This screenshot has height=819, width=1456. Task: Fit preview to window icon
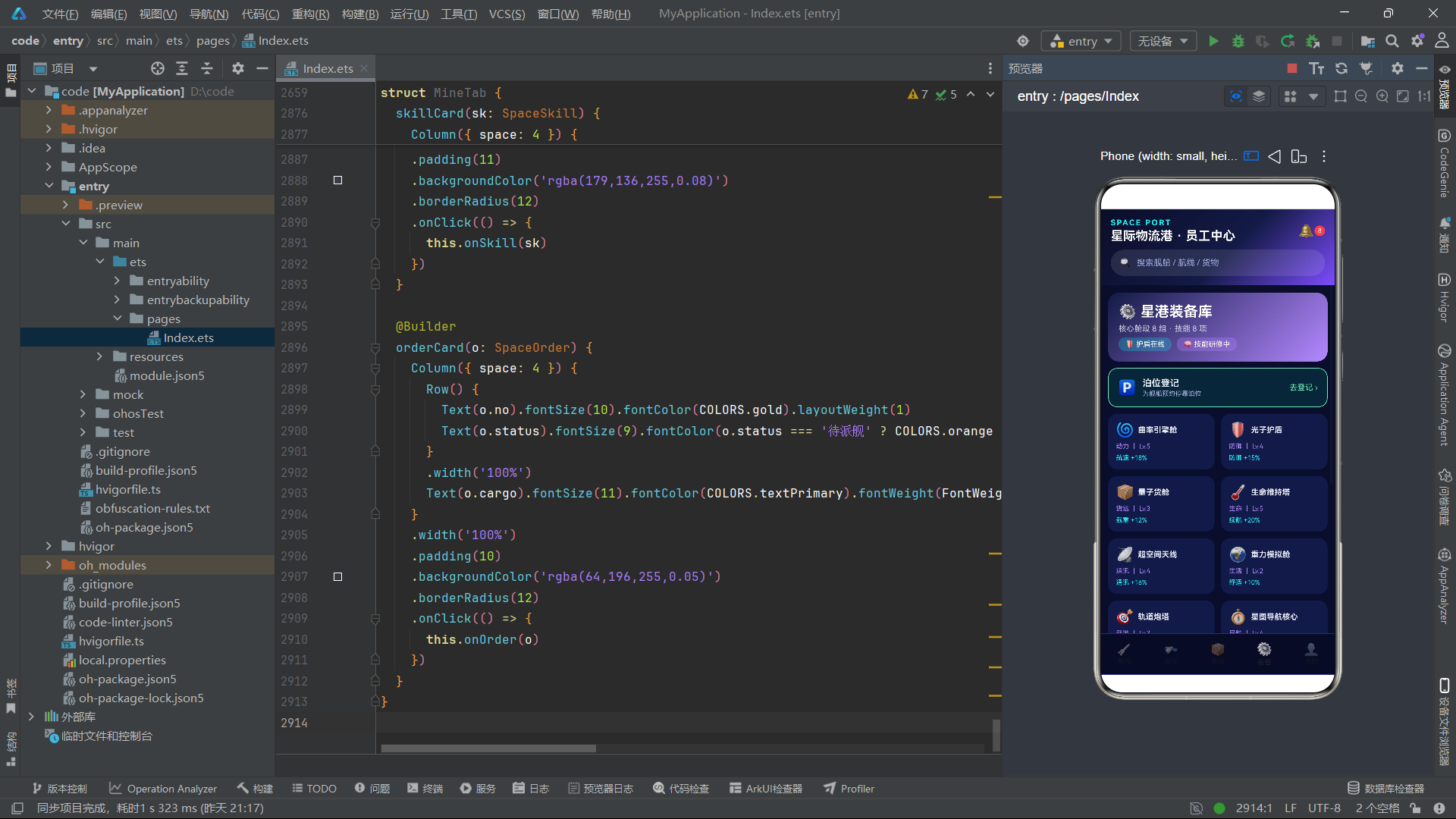1403,96
